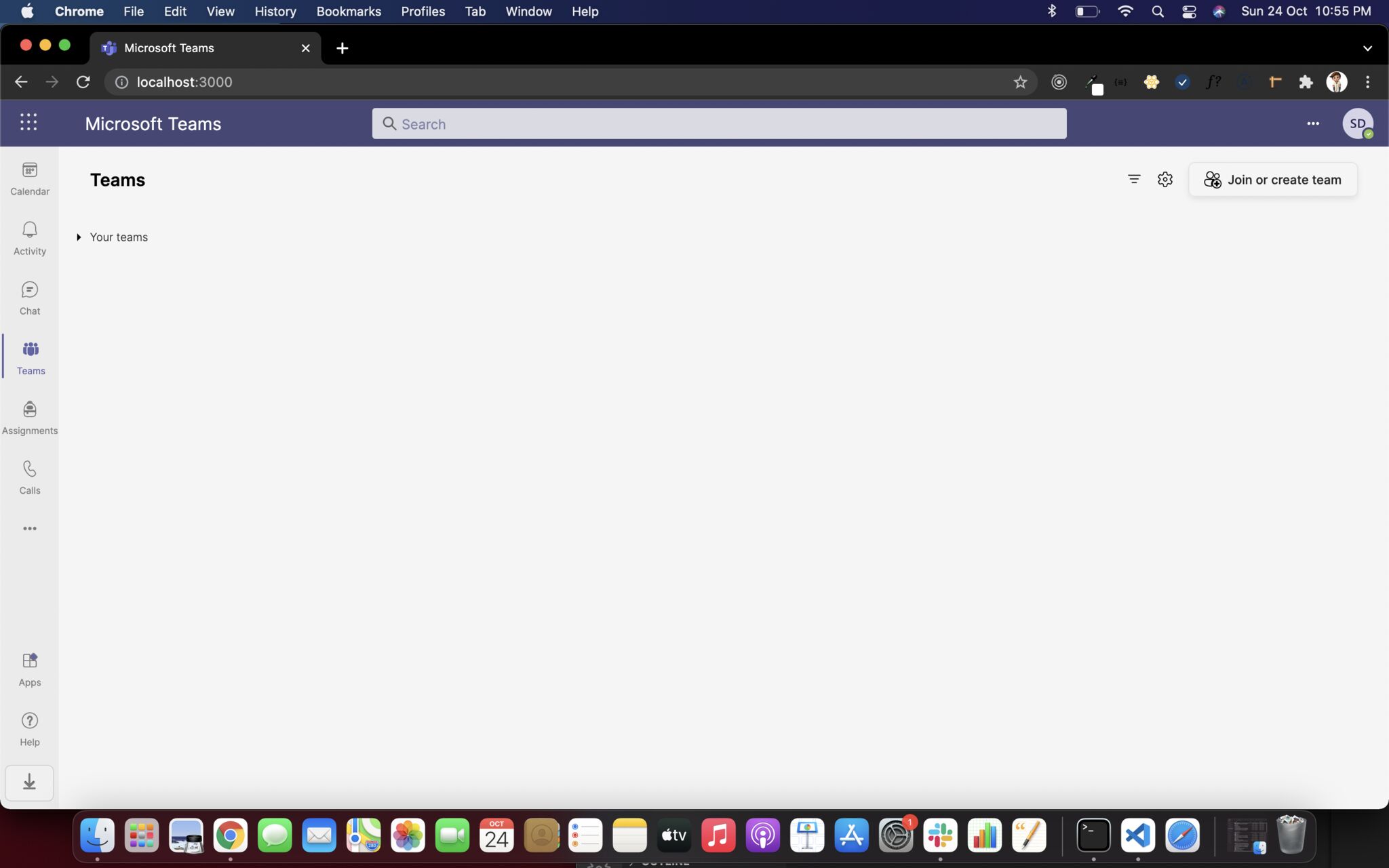The height and width of the screenshot is (868, 1389).
Task: Open the Calls phone icon
Action: coord(30,477)
